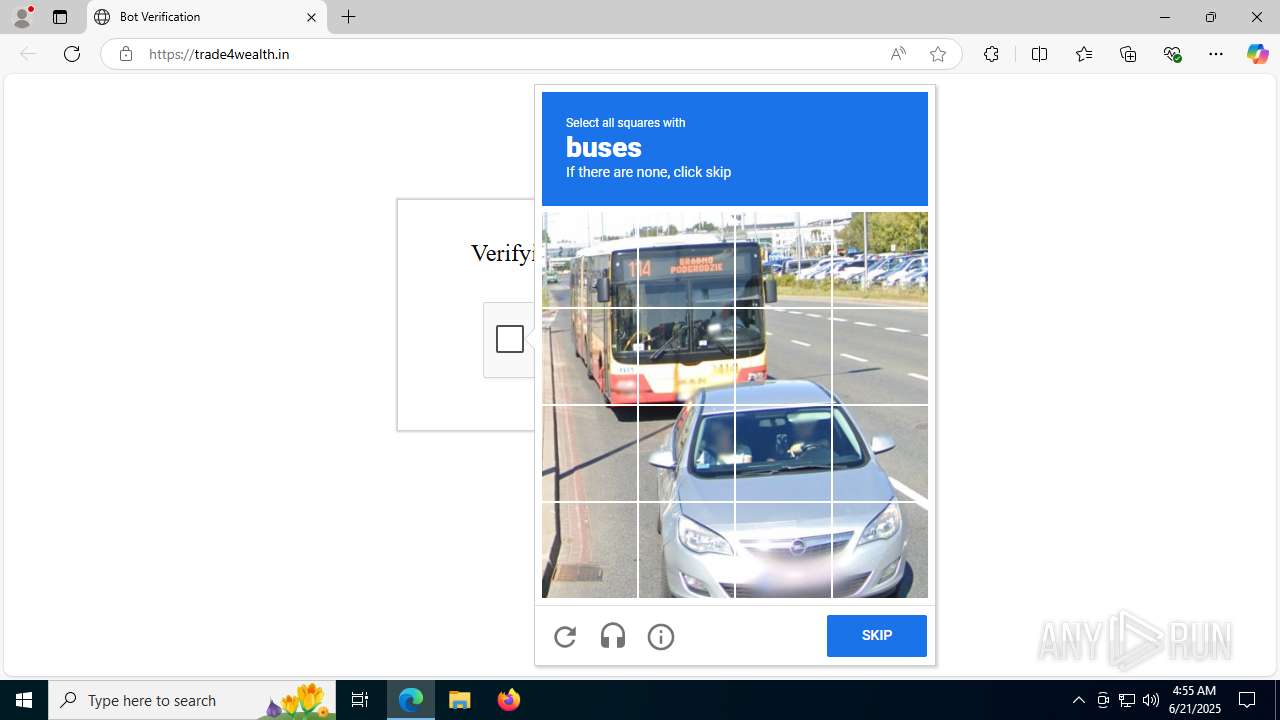Click the taskbar search box

[192, 700]
